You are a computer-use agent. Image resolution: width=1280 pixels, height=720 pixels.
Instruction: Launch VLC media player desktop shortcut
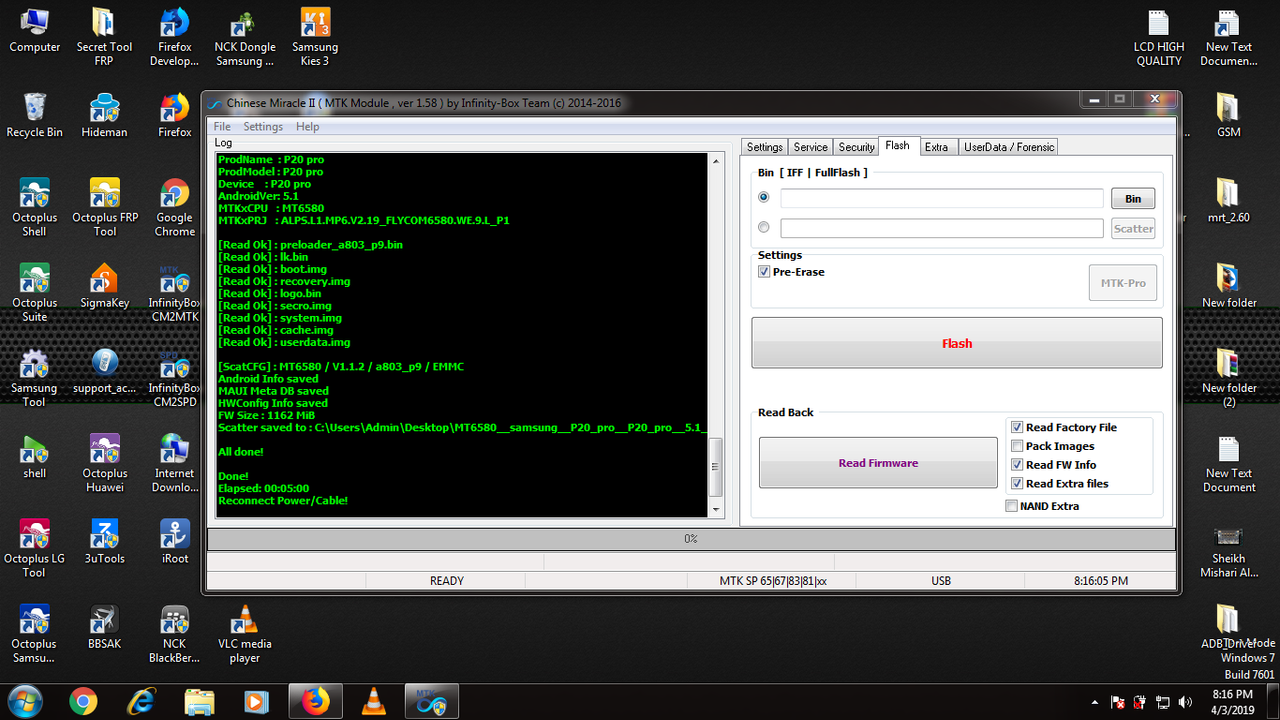pyautogui.click(x=244, y=633)
